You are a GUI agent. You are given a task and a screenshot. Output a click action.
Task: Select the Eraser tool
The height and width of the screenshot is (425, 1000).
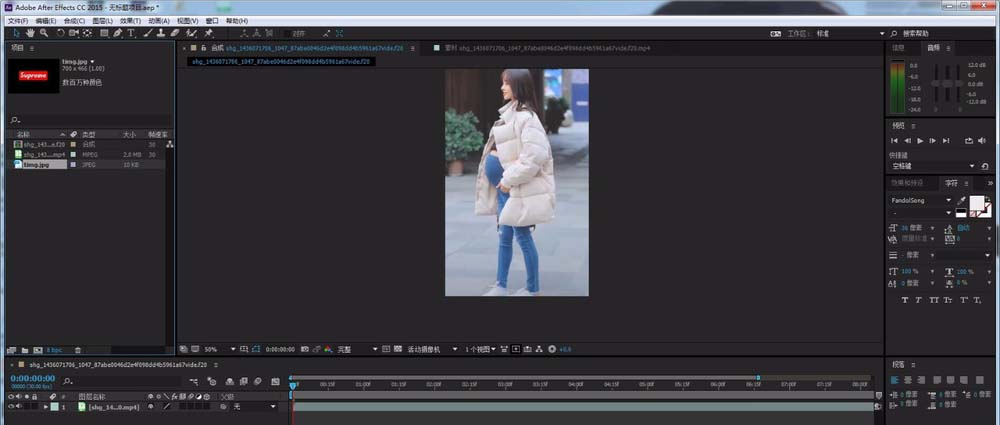coord(175,33)
